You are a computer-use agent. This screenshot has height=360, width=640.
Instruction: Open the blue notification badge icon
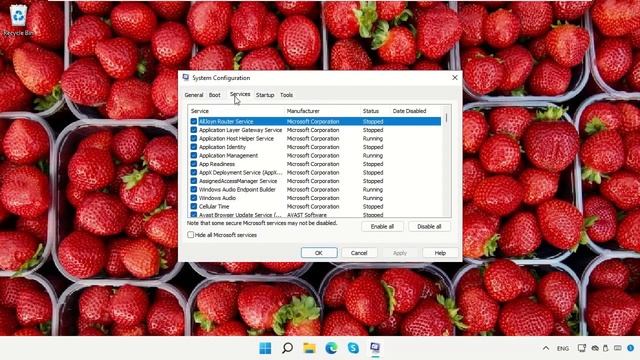(x=631, y=348)
